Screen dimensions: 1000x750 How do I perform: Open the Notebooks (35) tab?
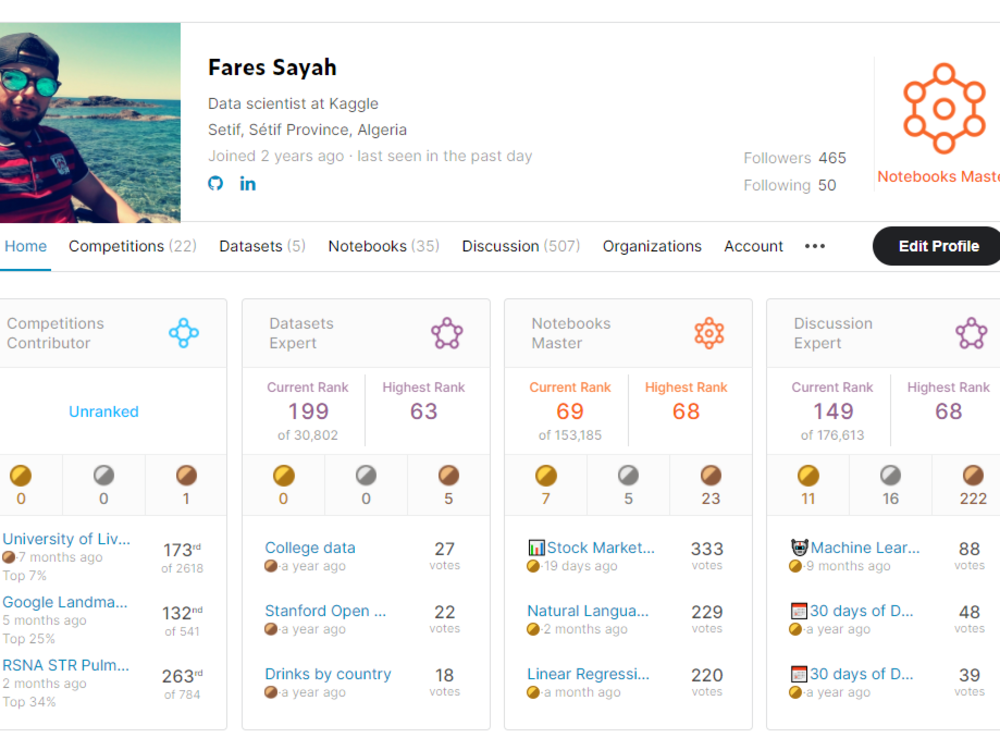click(384, 246)
